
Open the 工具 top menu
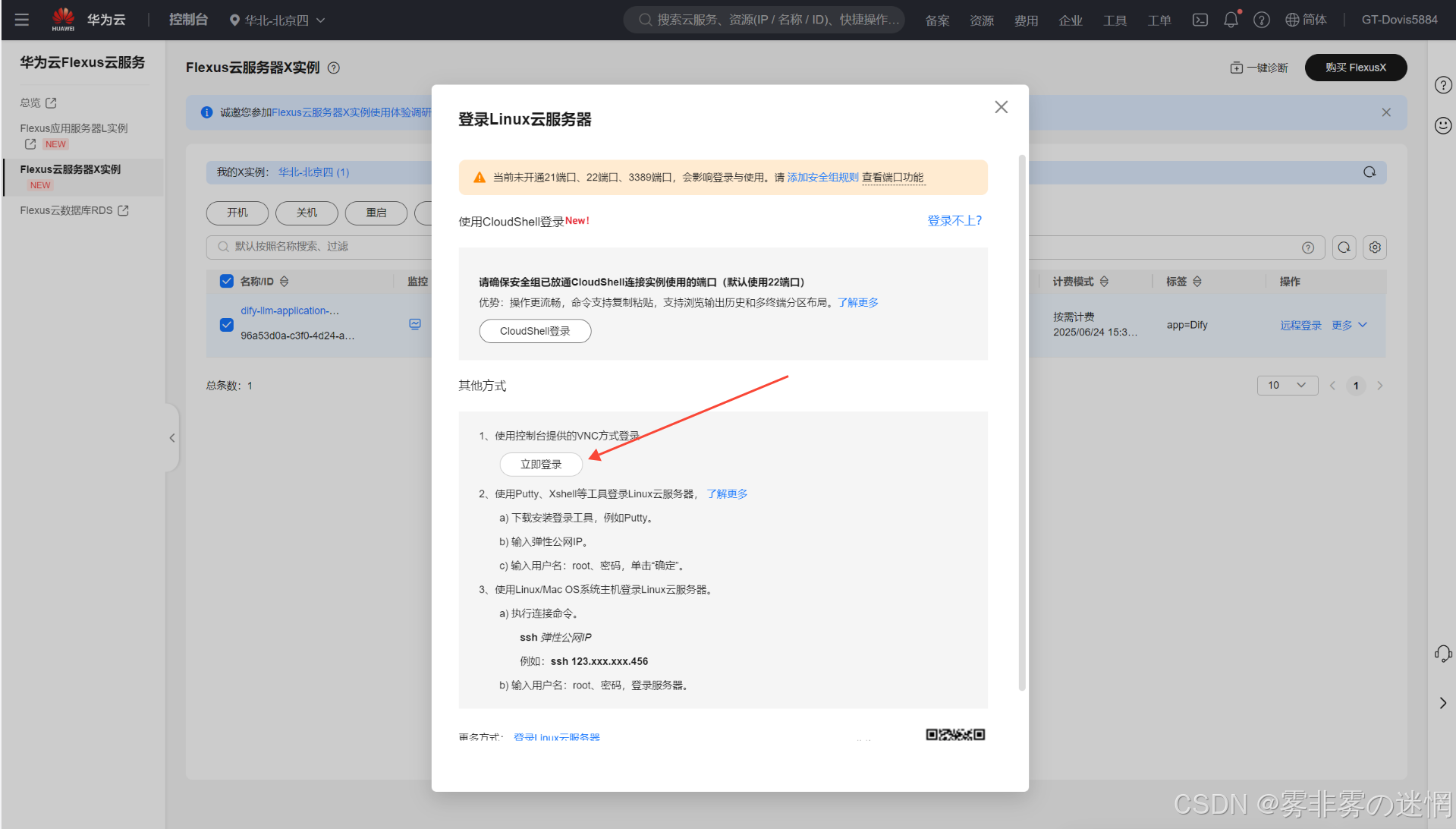click(x=1115, y=20)
